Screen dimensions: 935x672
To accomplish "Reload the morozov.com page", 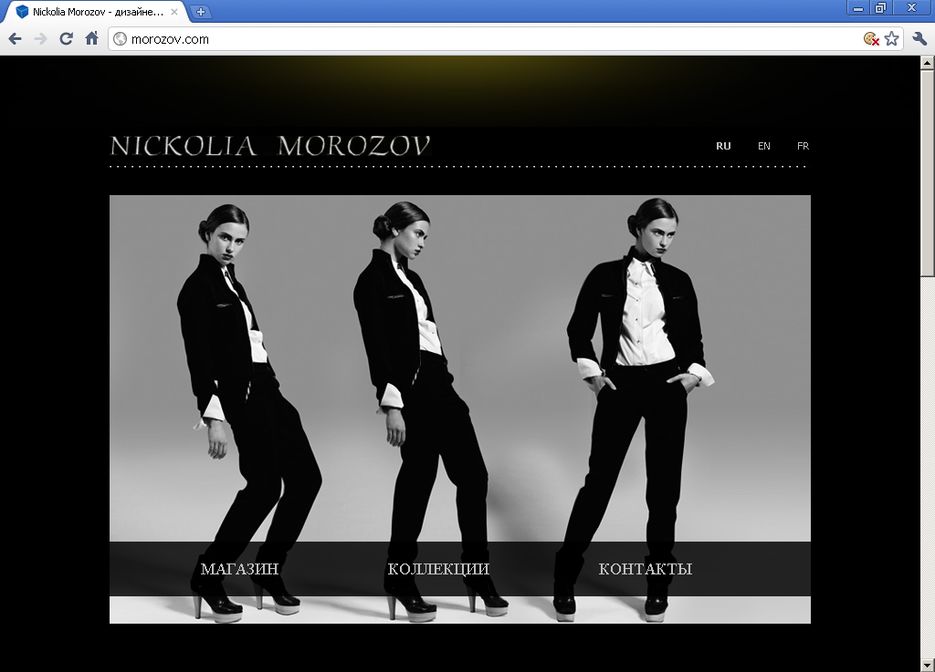I will coord(66,39).
